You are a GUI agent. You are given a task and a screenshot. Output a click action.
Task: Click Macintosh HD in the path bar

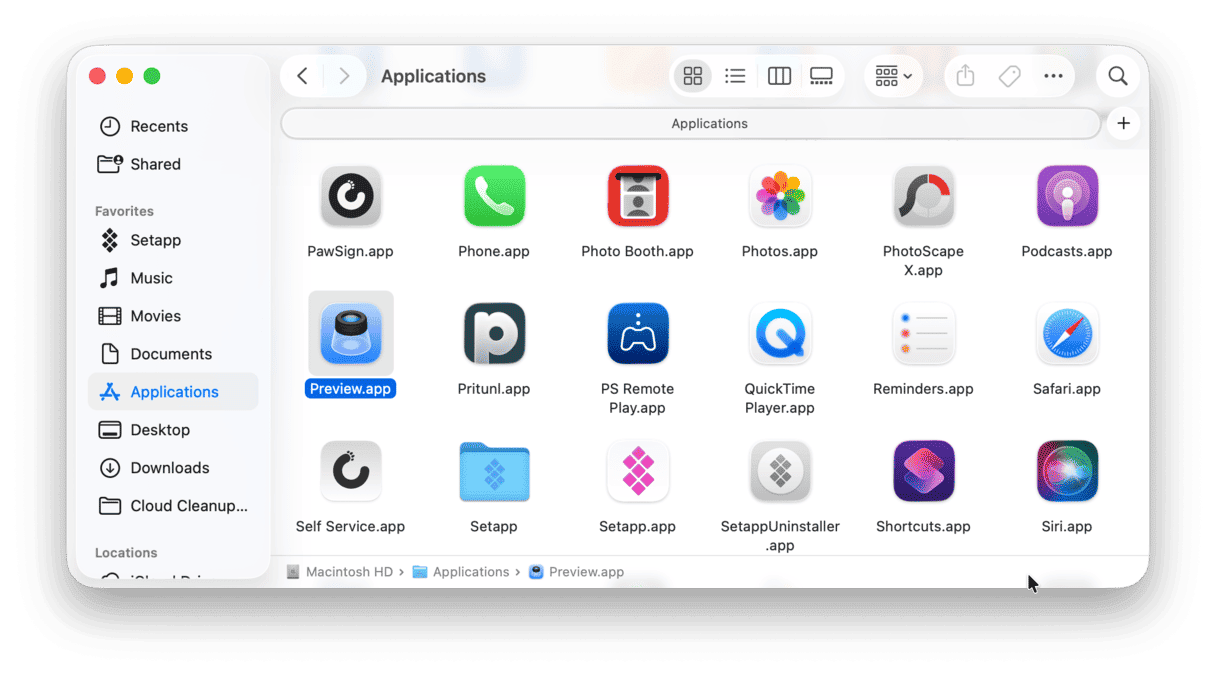[x=340, y=572]
